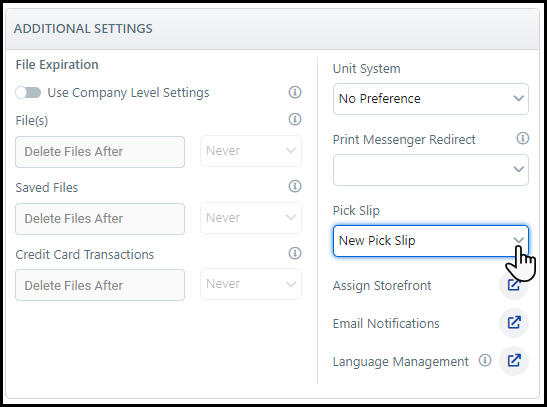Viewport: 547px width, 407px height.
Task: Toggle Use Company Level Settings switch
Action: (28, 93)
